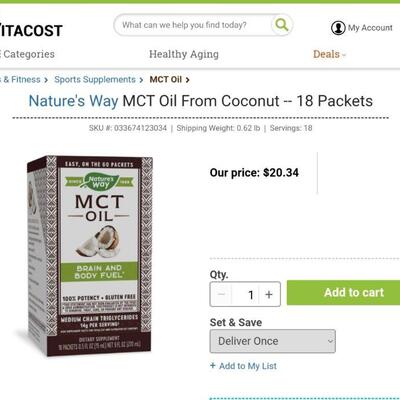The height and width of the screenshot is (400, 400).
Task: Focus the search text field
Action: tap(193, 25)
